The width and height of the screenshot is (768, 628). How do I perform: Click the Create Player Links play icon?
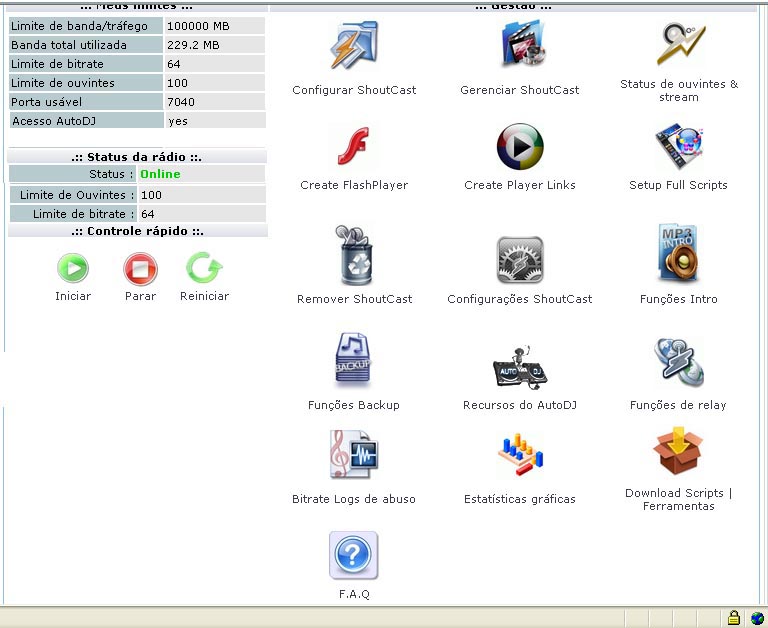pos(520,146)
